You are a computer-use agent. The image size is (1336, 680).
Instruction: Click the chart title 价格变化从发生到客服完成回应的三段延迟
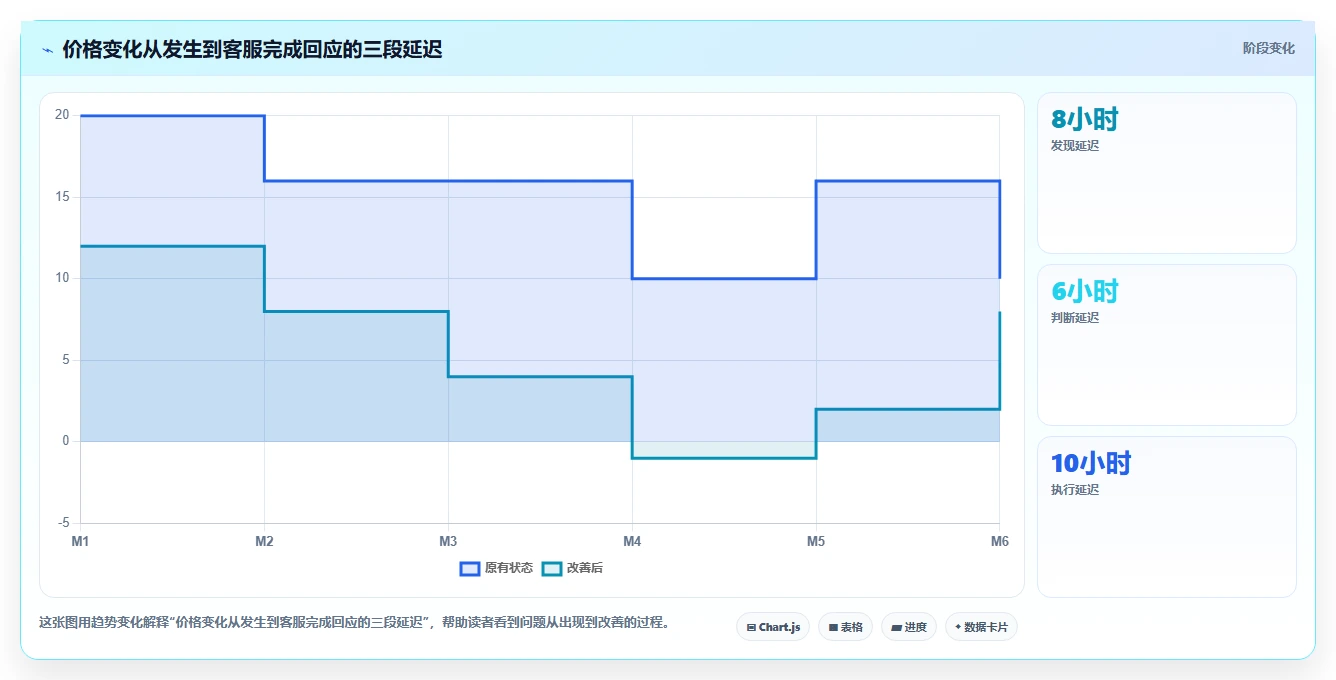[x=252, y=49]
